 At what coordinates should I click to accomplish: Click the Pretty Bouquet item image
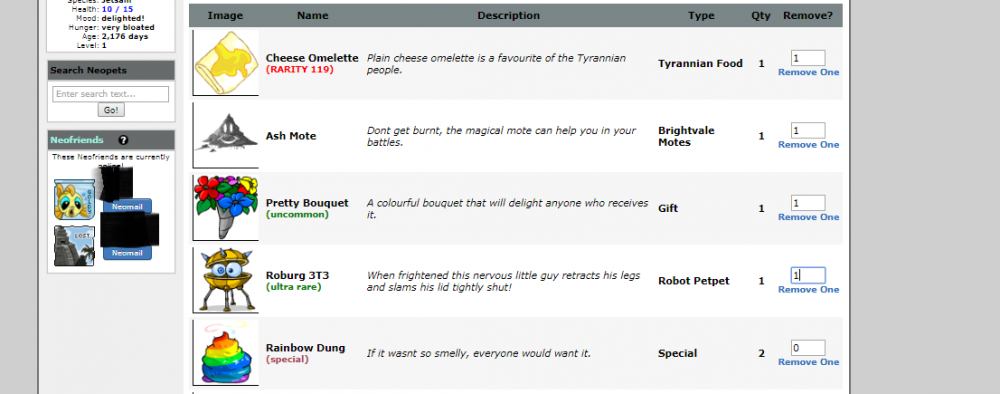(226, 208)
